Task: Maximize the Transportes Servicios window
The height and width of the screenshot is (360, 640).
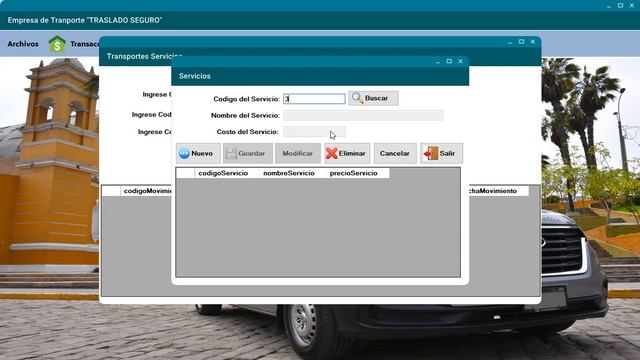Action: 521,42
